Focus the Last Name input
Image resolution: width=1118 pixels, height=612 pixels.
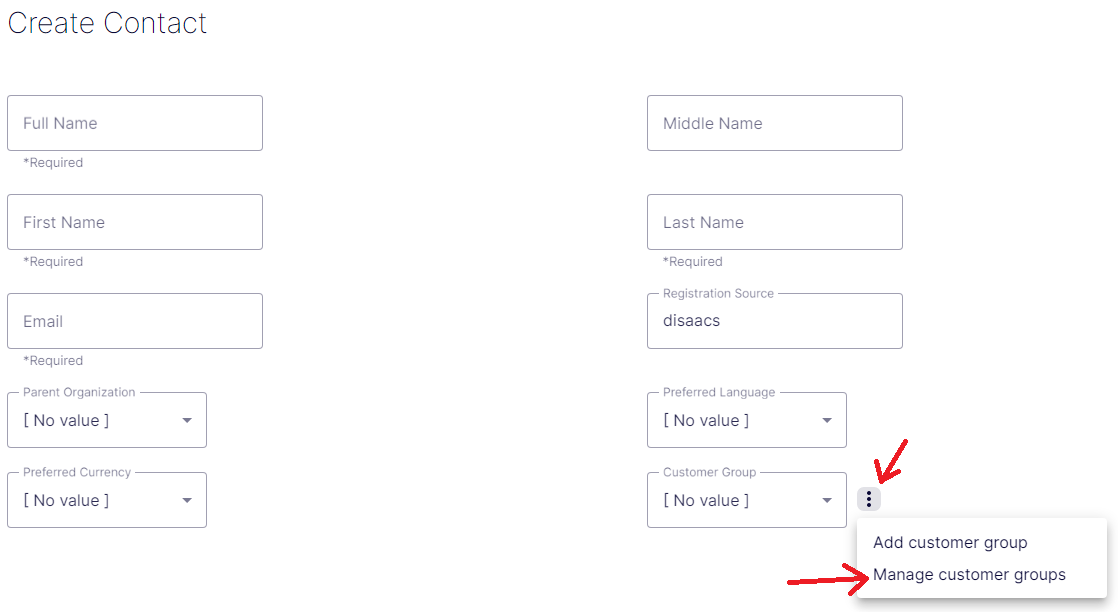point(775,222)
